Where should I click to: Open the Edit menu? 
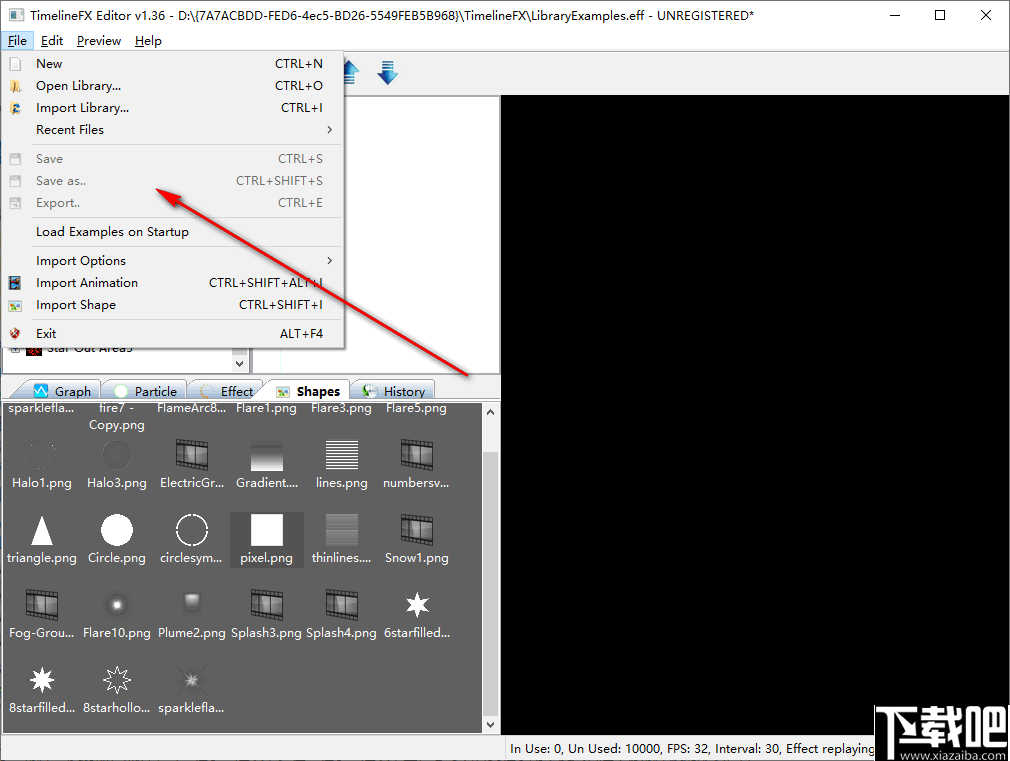click(52, 41)
